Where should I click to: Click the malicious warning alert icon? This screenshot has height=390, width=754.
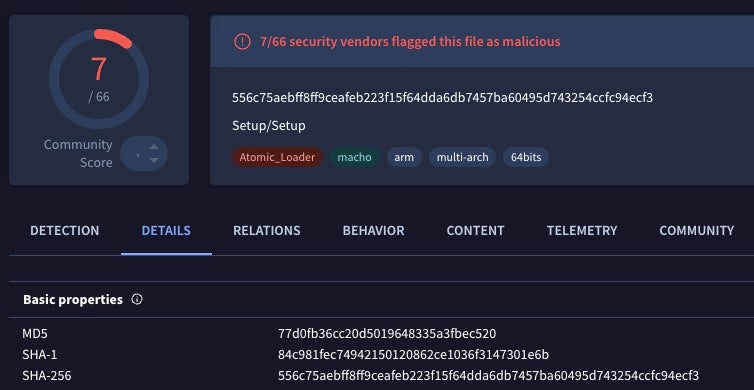pos(242,41)
